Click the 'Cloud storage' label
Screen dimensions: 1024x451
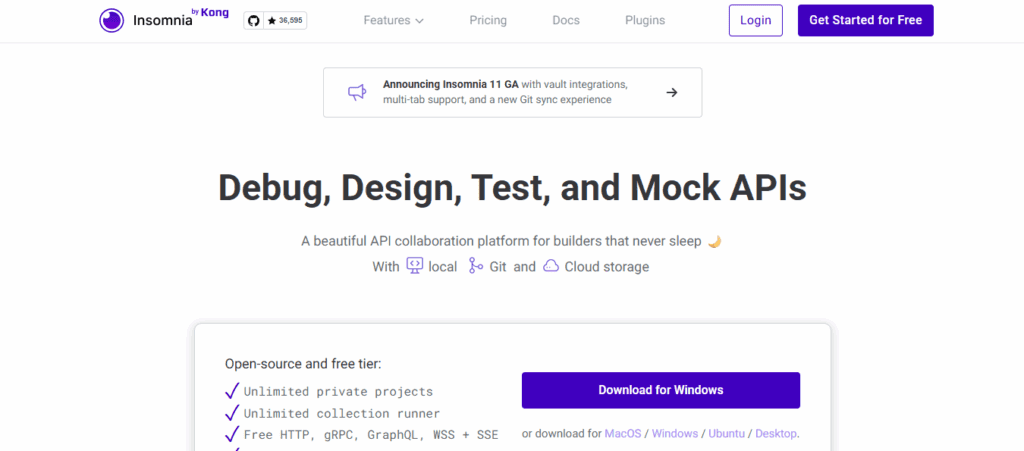(x=607, y=266)
